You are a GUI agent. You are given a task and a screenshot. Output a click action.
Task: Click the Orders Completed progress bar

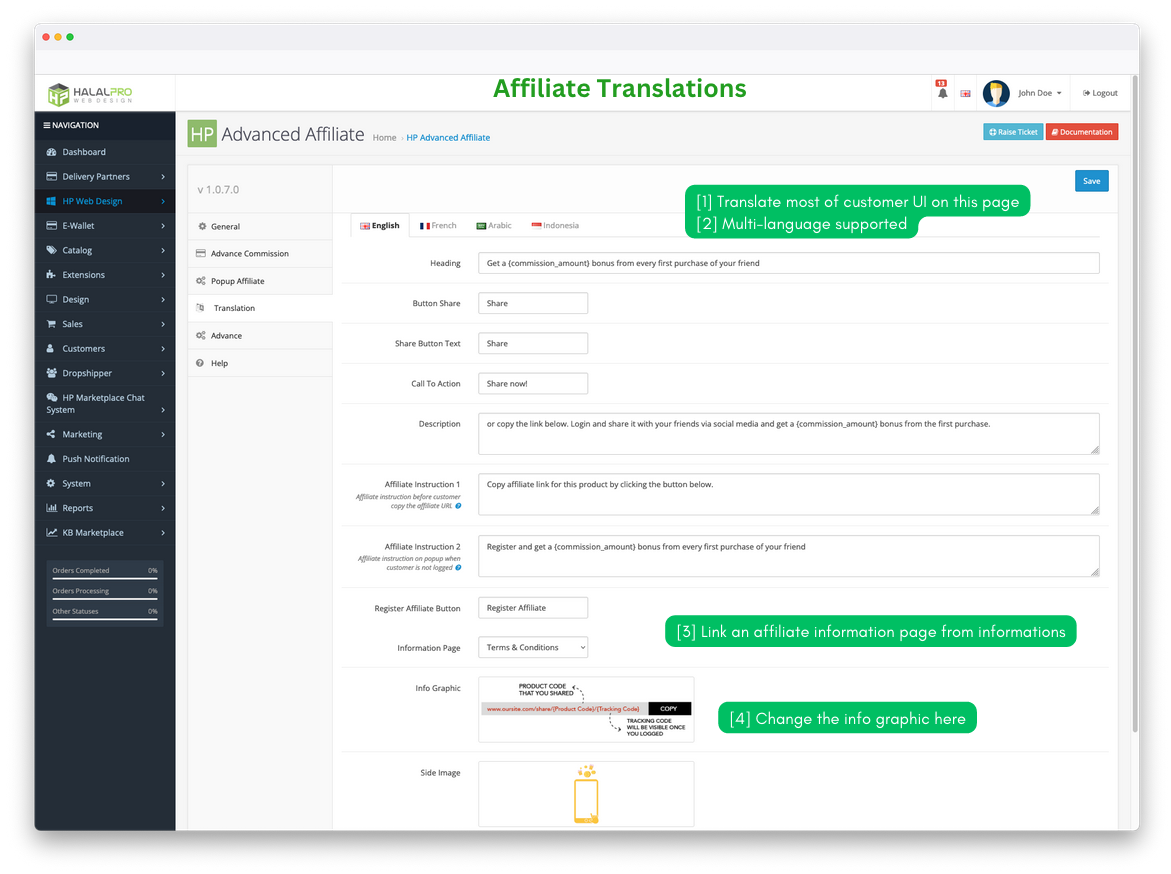click(105, 578)
